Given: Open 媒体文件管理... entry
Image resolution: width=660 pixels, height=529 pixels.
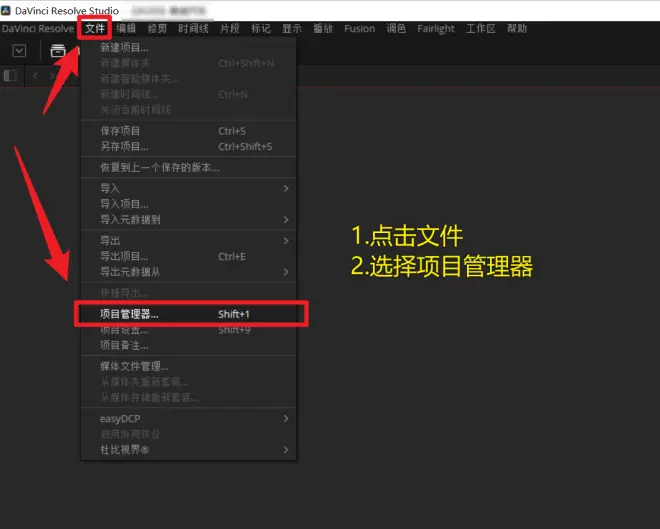Looking at the screenshot, I should click(188, 367).
